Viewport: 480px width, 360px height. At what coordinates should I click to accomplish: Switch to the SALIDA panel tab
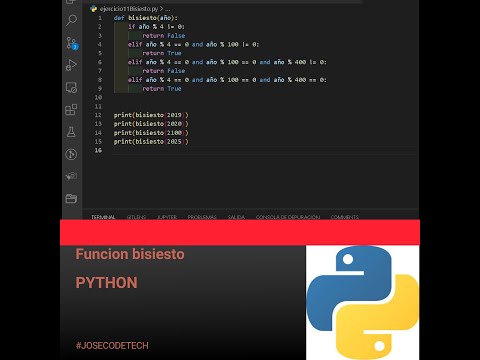coord(236,217)
